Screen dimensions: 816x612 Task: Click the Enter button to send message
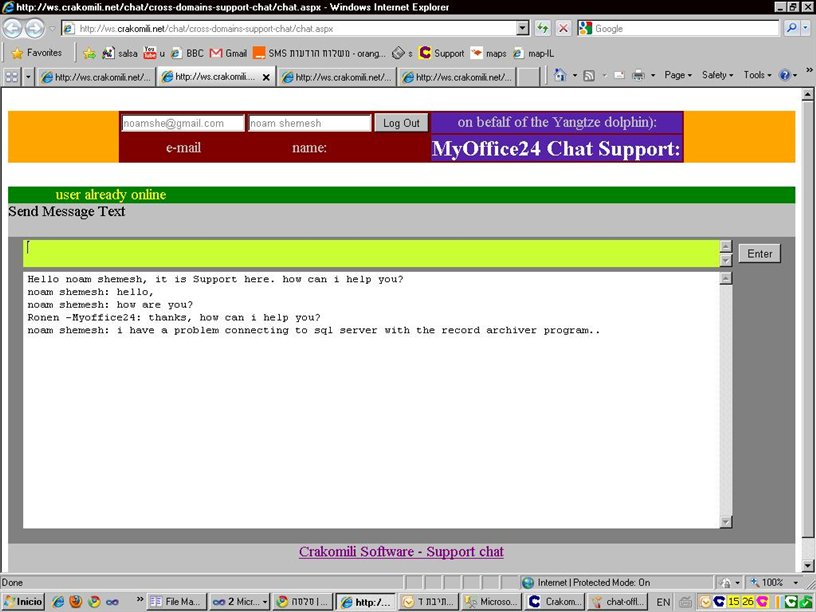760,253
